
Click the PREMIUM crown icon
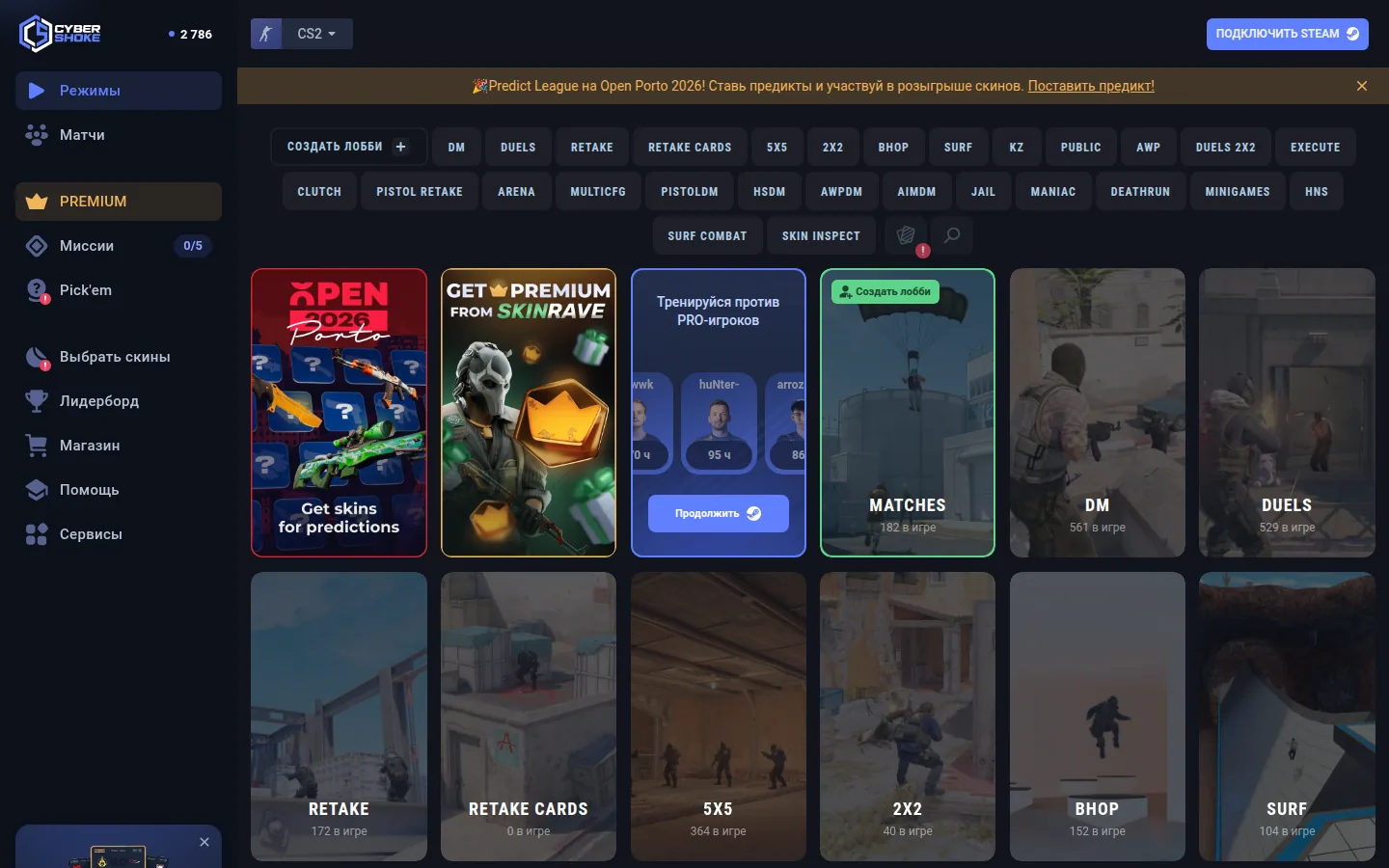[37, 202]
